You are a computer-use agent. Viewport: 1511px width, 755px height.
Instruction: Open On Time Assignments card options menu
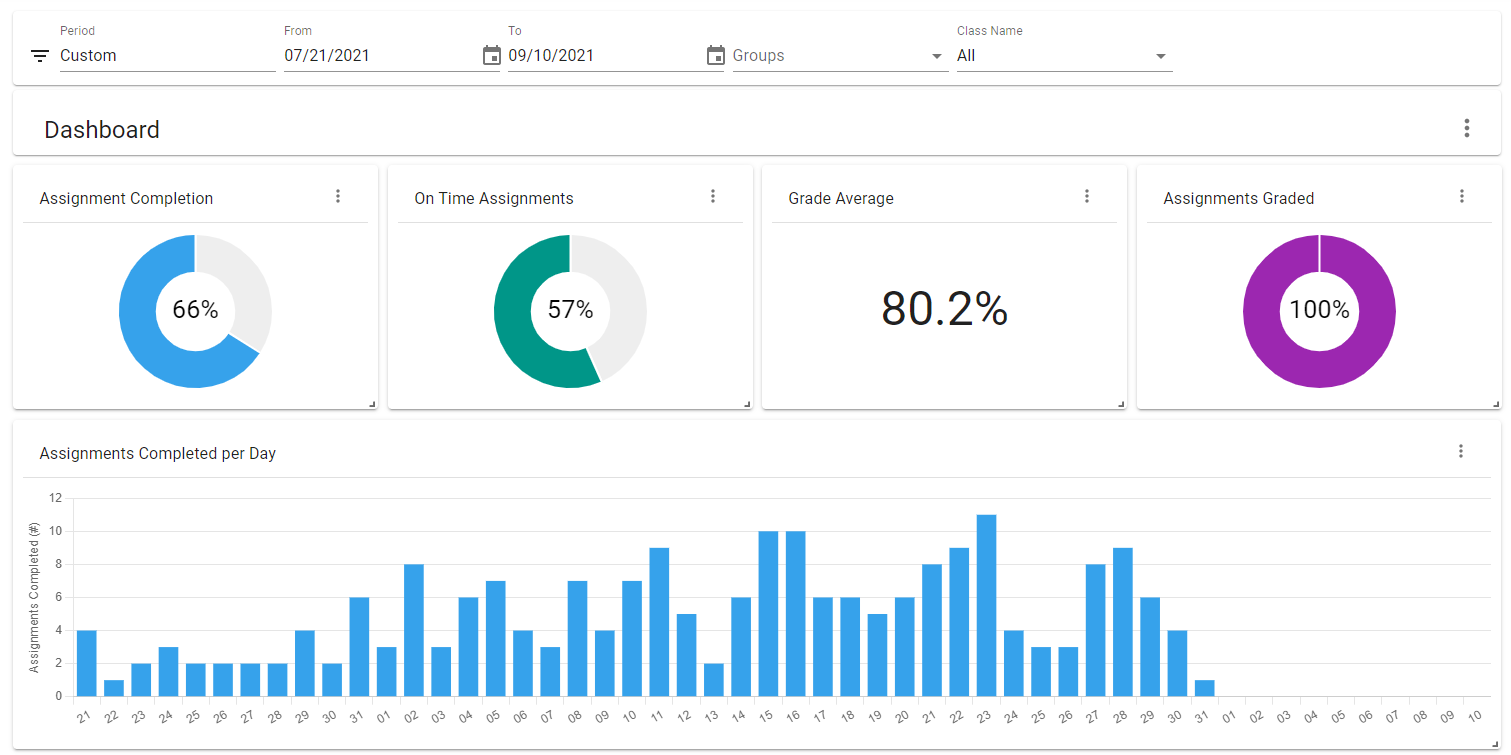(713, 196)
